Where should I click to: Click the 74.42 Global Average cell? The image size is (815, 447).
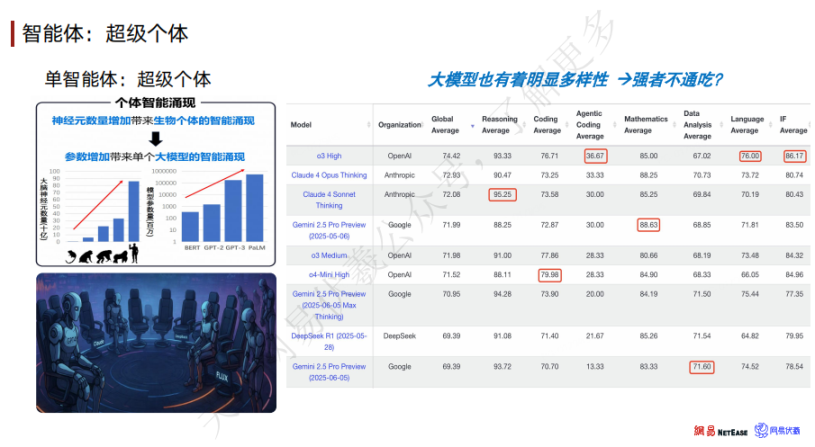point(451,156)
